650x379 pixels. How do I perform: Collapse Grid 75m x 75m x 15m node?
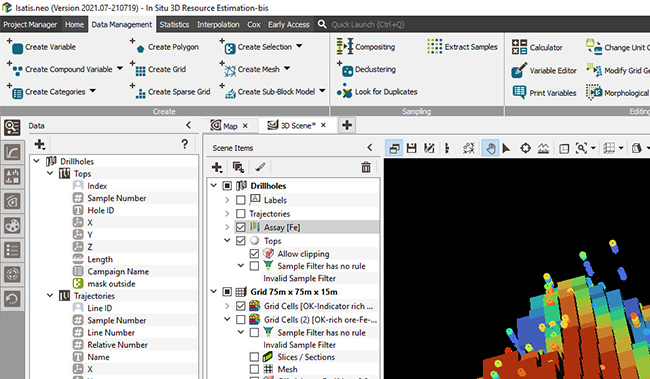point(214,292)
